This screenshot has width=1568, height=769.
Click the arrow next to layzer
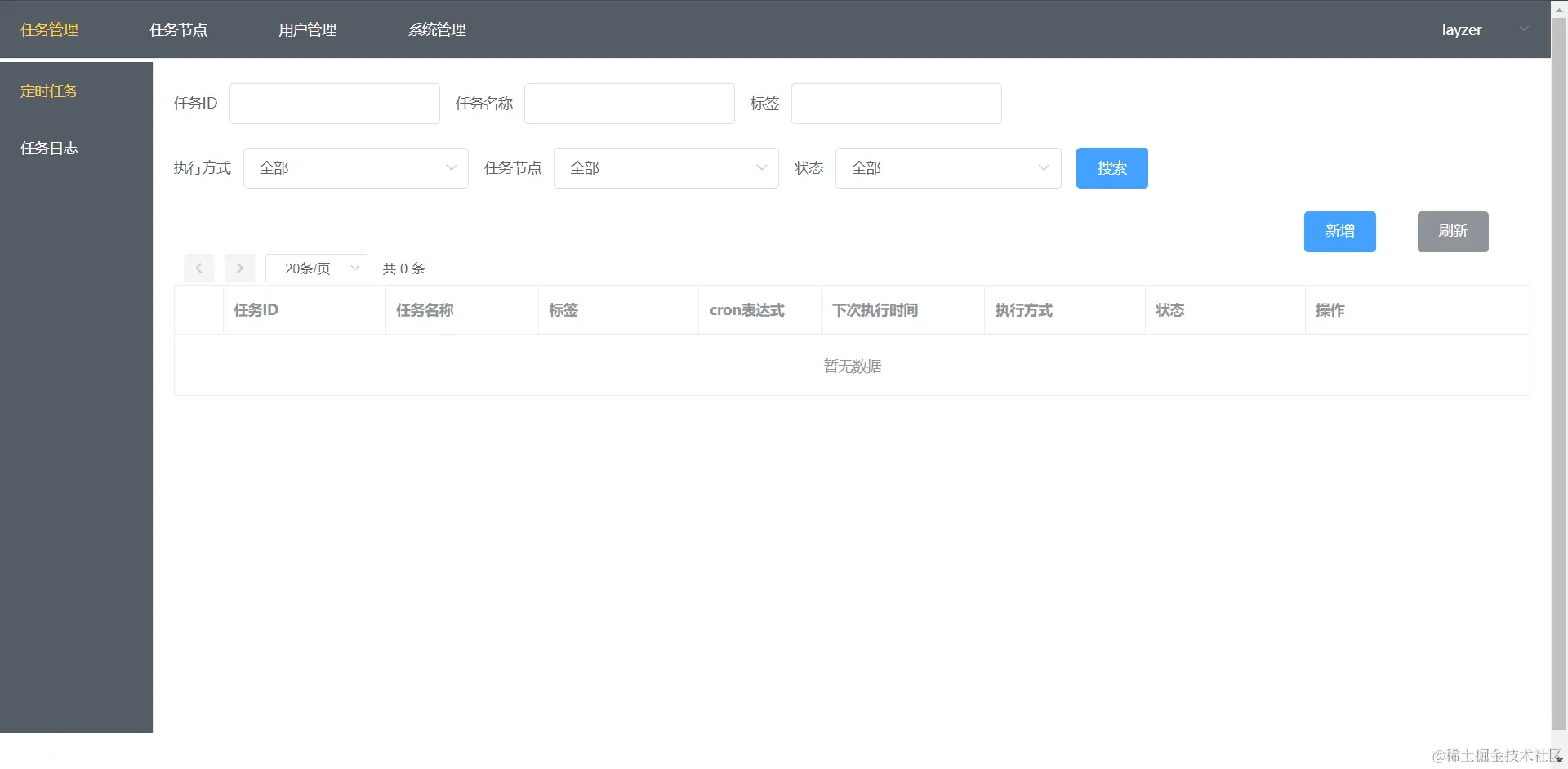coord(1524,29)
